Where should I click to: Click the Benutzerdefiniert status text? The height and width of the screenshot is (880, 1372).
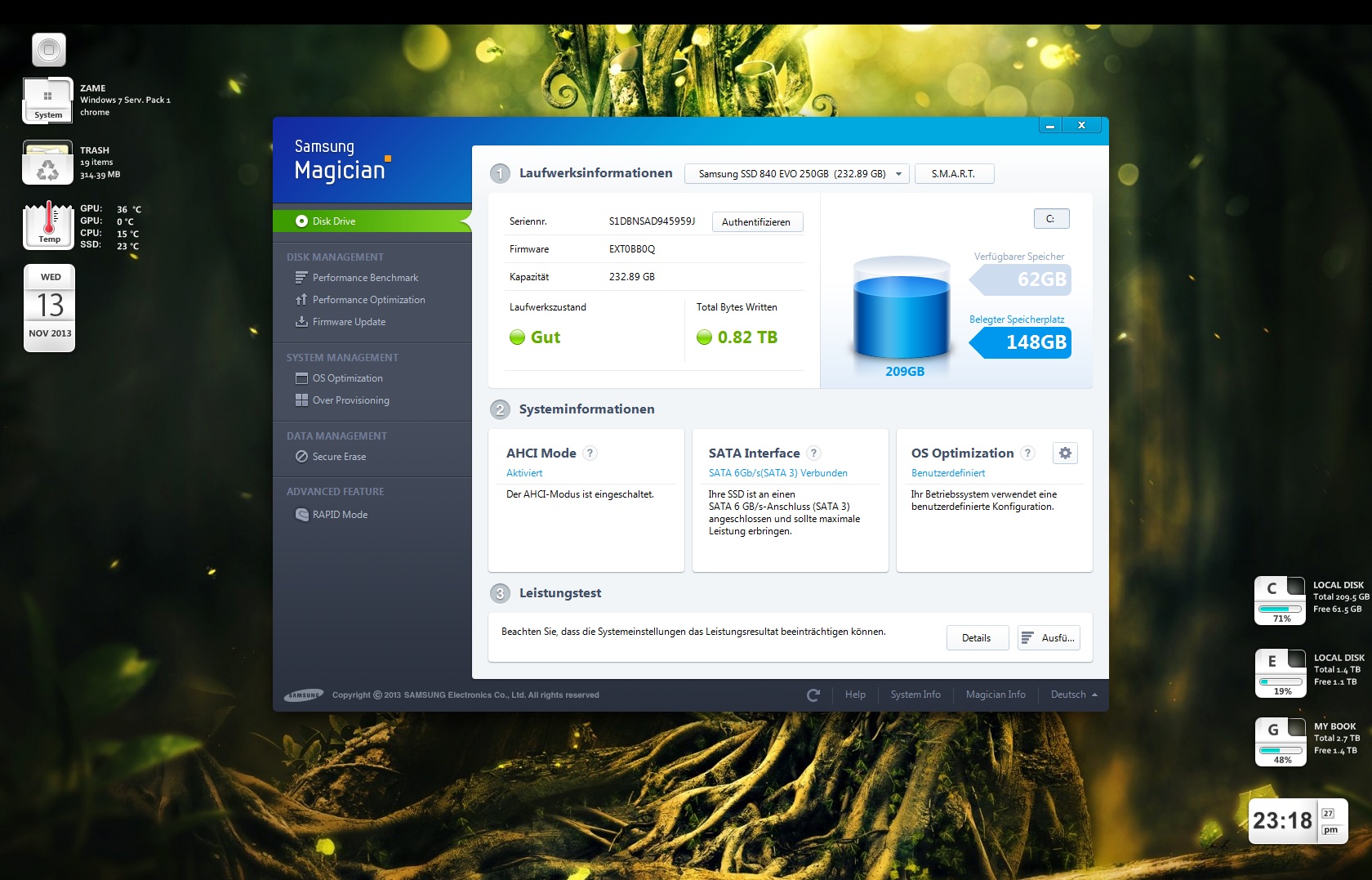tap(948, 473)
